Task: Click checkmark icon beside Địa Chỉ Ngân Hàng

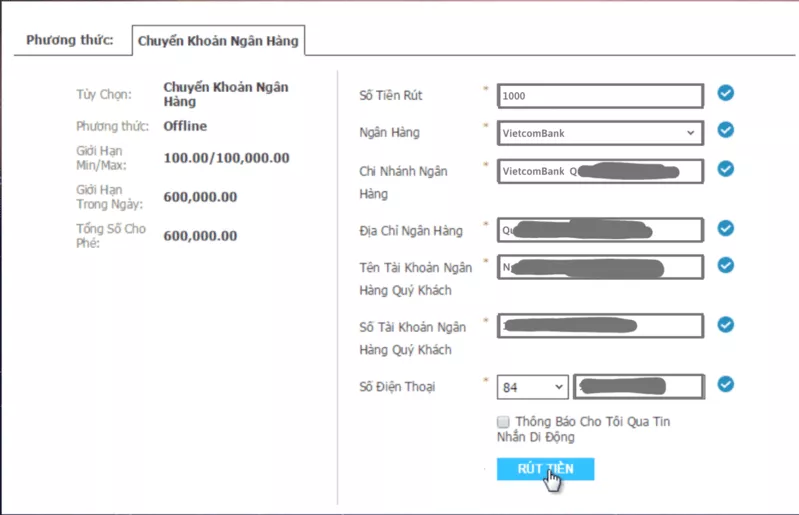Action: [x=726, y=228]
